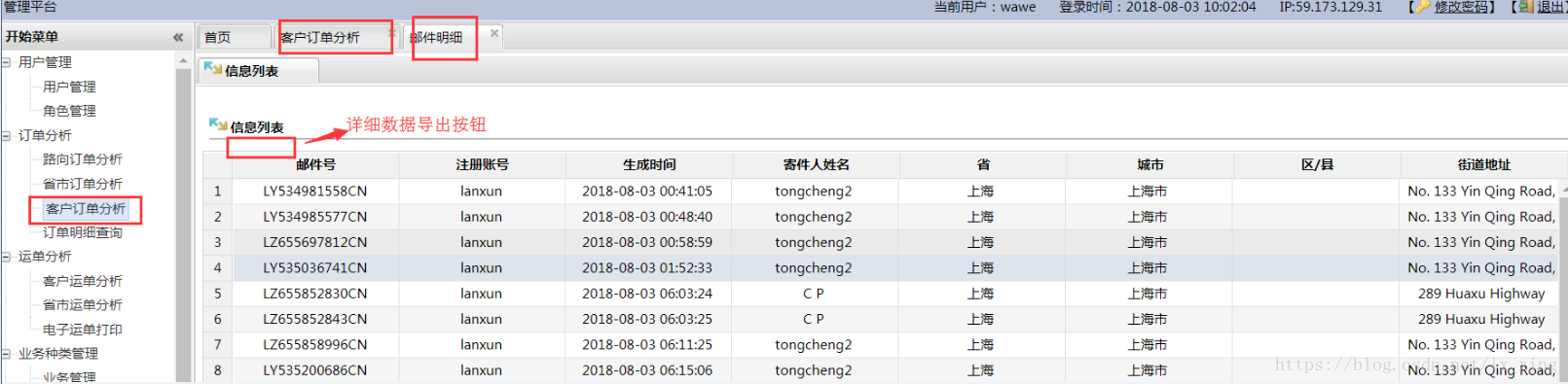This screenshot has width=1568, height=384.
Task: Open 省市订单分析 in the sidebar
Action: (x=83, y=184)
